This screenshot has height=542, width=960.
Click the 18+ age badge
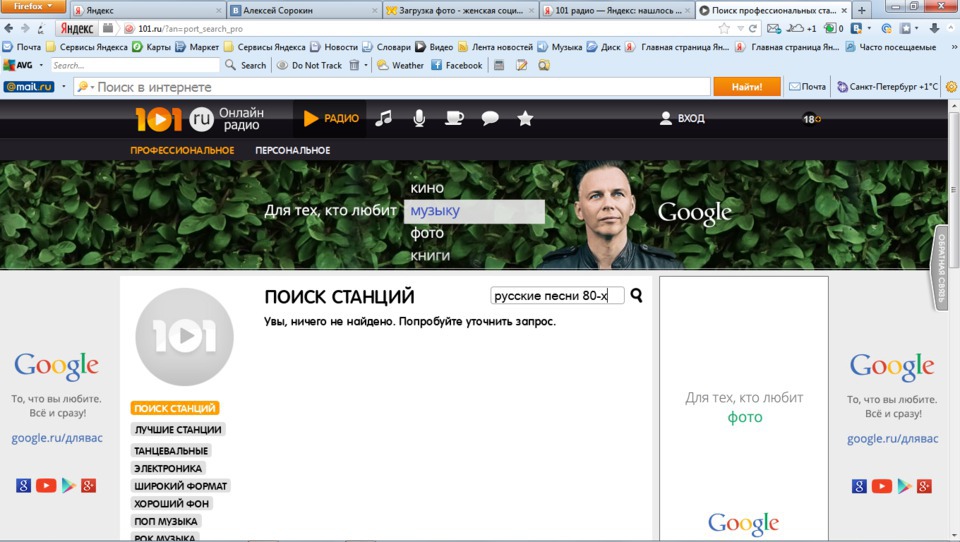pyautogui.click(x=812, y=119)
